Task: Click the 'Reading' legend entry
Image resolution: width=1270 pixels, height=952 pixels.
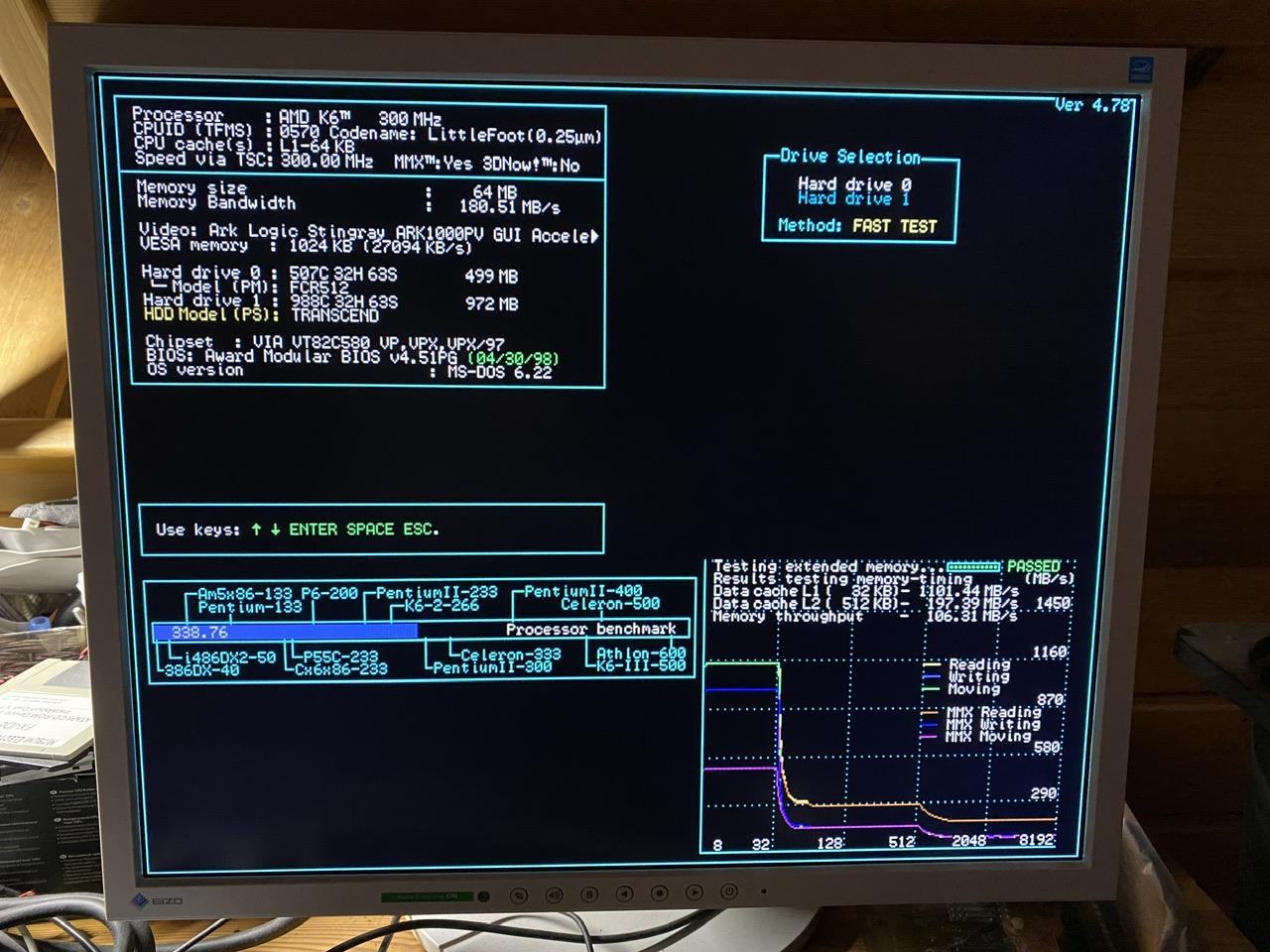Action: (x=978, y=664)
